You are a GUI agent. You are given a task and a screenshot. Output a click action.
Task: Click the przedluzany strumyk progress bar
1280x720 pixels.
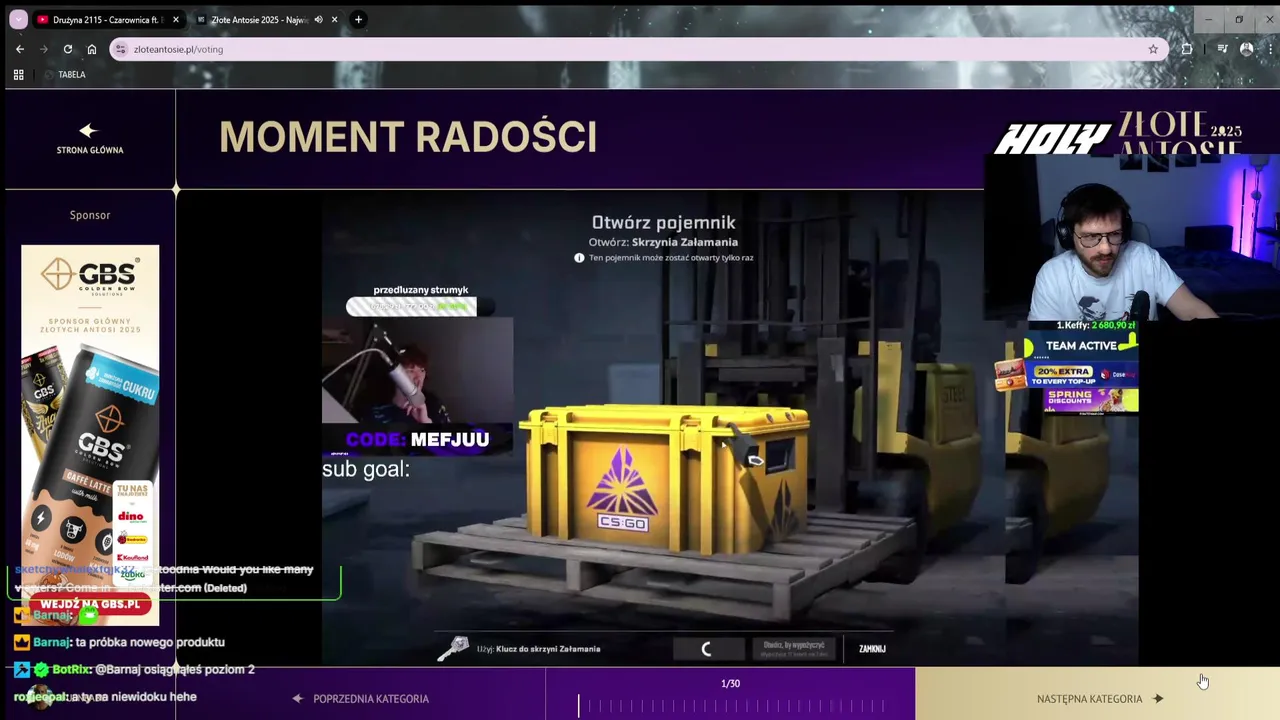coord(411,306)
